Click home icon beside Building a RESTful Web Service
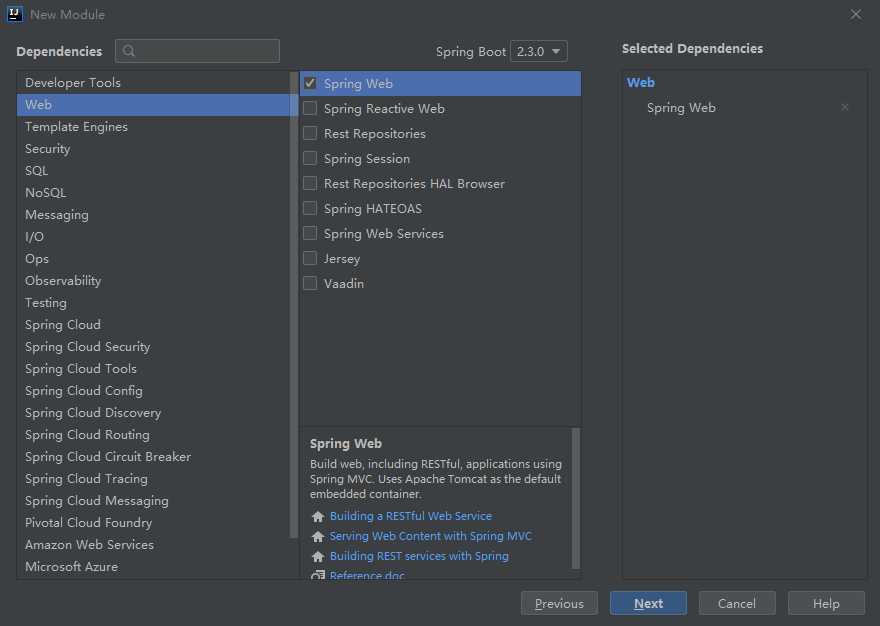Screen dimensions: 880x626 [x=318, y=516]
